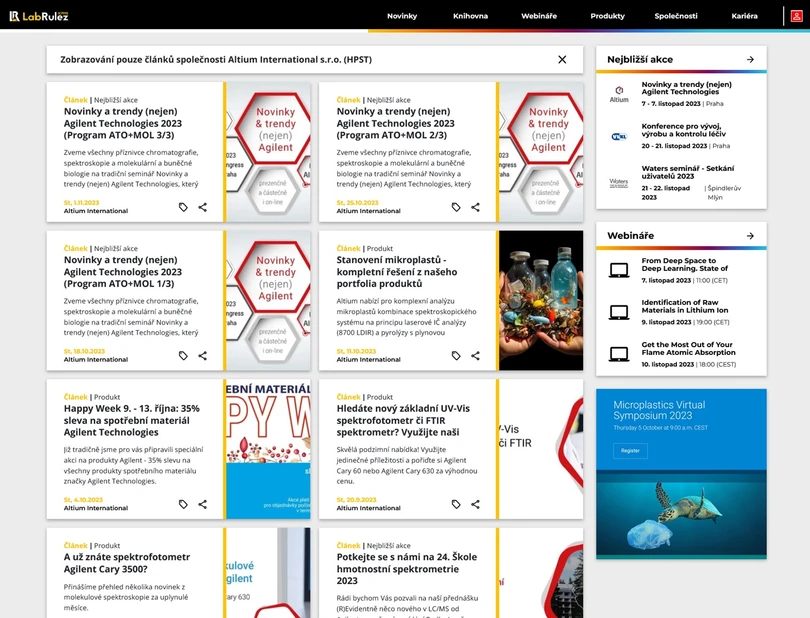Click the microplastics bottles article thumbnail

[540, 300]
